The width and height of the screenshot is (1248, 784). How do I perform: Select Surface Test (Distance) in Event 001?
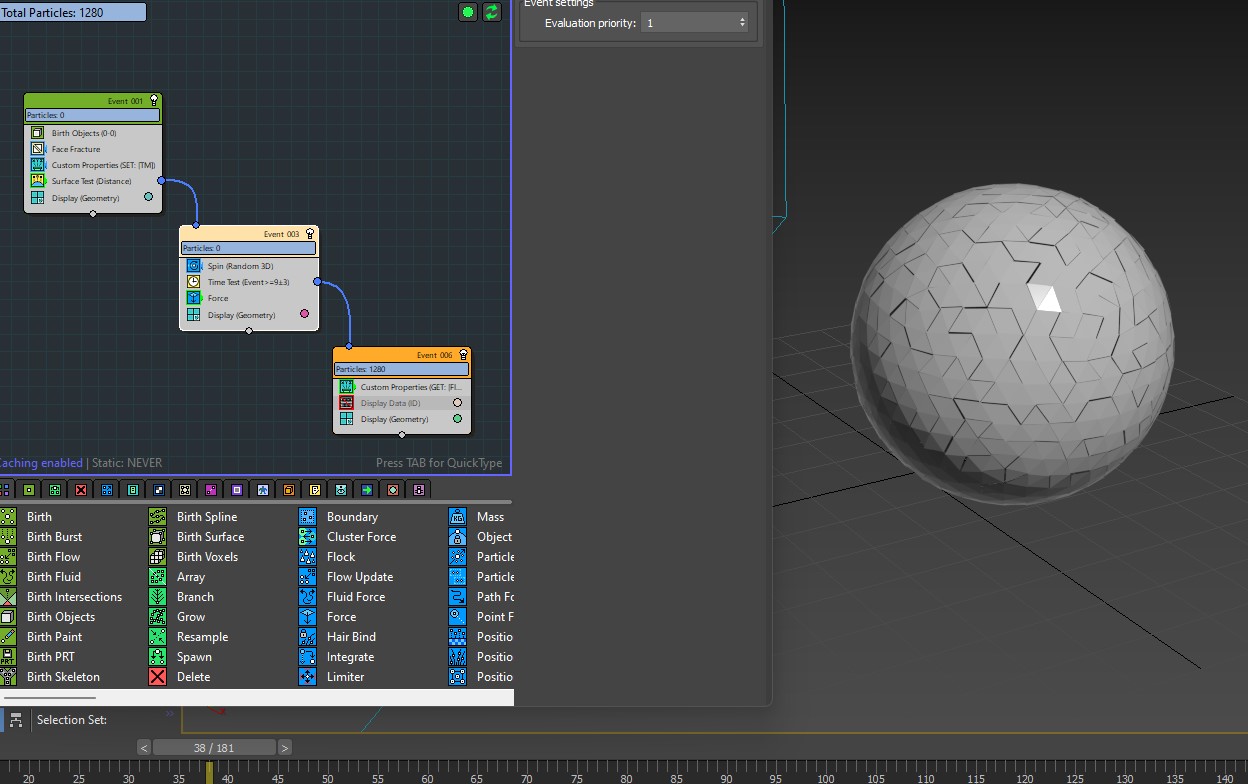click(x=92, y=181)
